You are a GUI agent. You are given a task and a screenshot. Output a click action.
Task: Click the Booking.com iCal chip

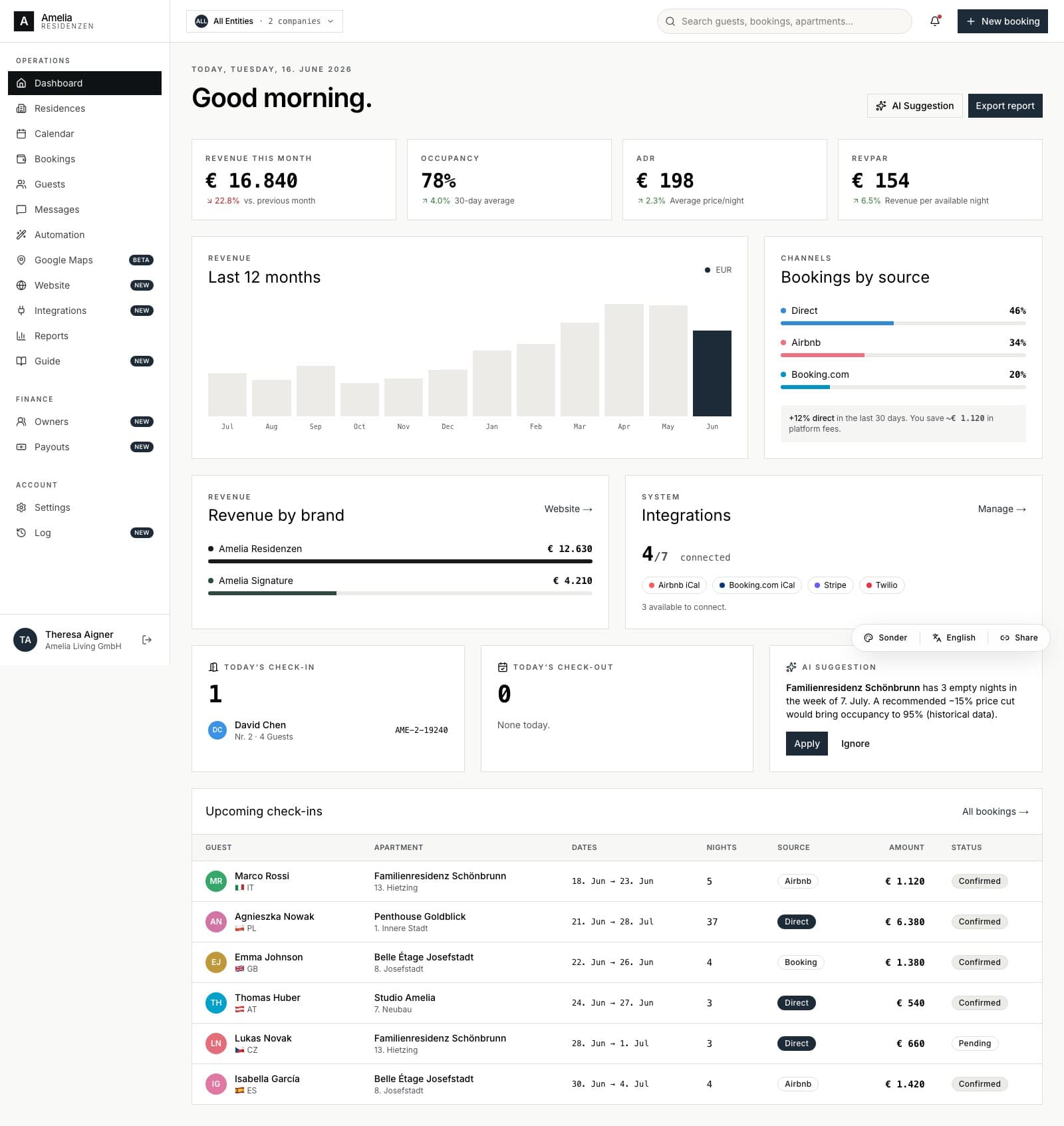pyautogui.click(x=757, y=585)
